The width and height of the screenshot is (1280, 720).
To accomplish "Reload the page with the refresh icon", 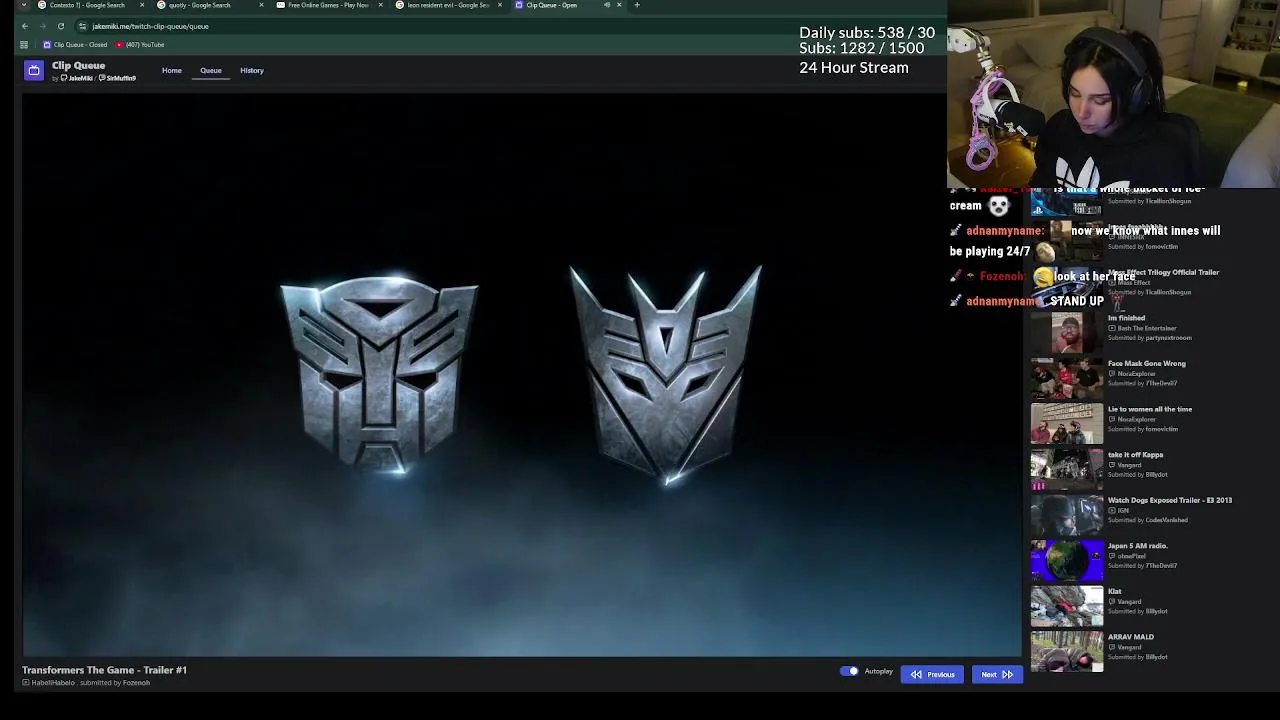I will pyautogui.click(x=61, y=26).
